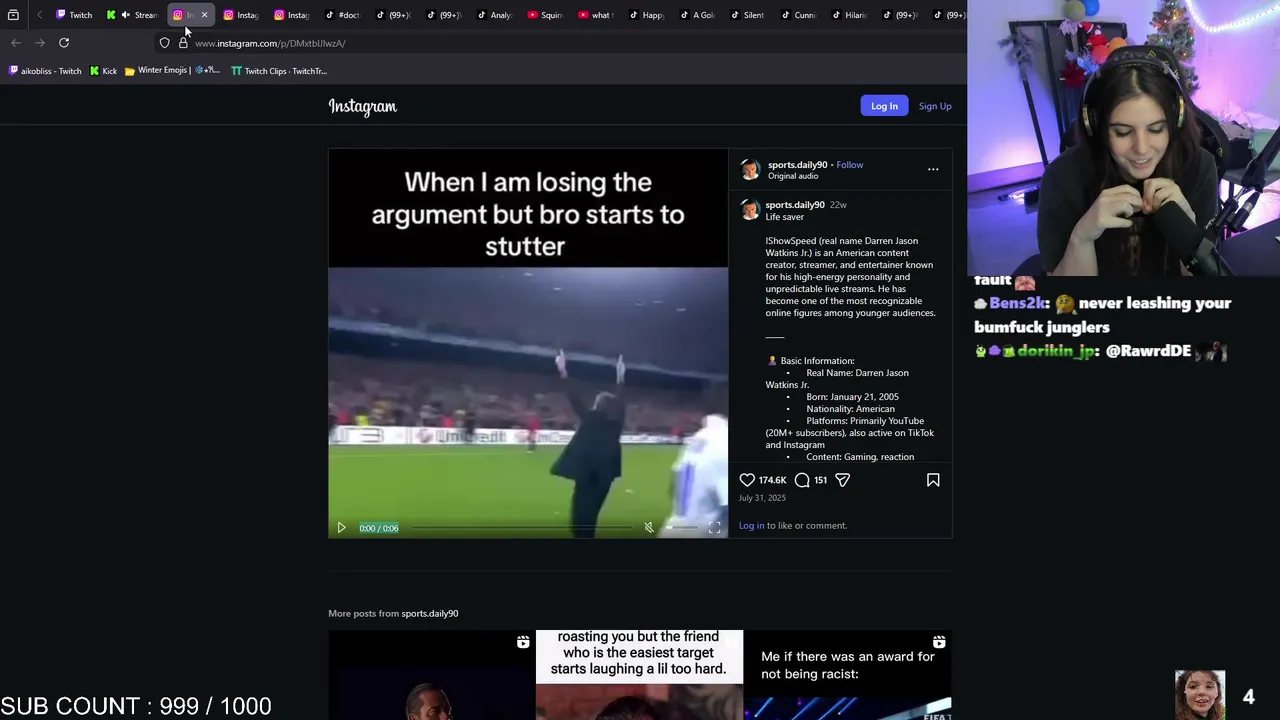Click the sports.daily90 avatar beside the caption

(750, 210)
